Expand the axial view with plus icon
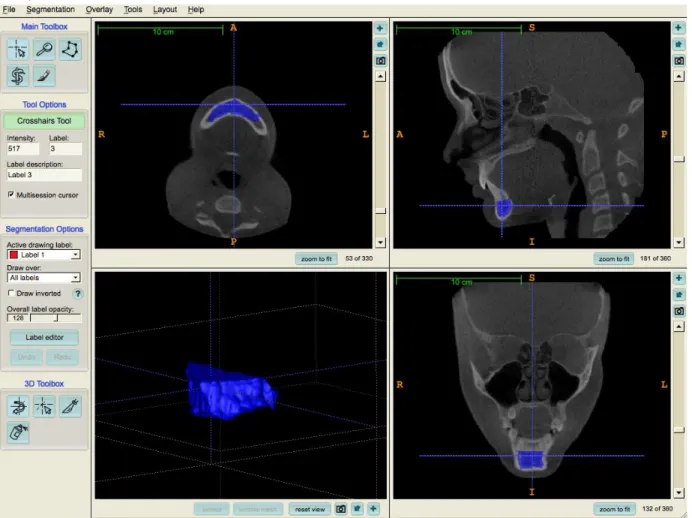692x518 pixels. pyautogui.click(x=380, y=28)
